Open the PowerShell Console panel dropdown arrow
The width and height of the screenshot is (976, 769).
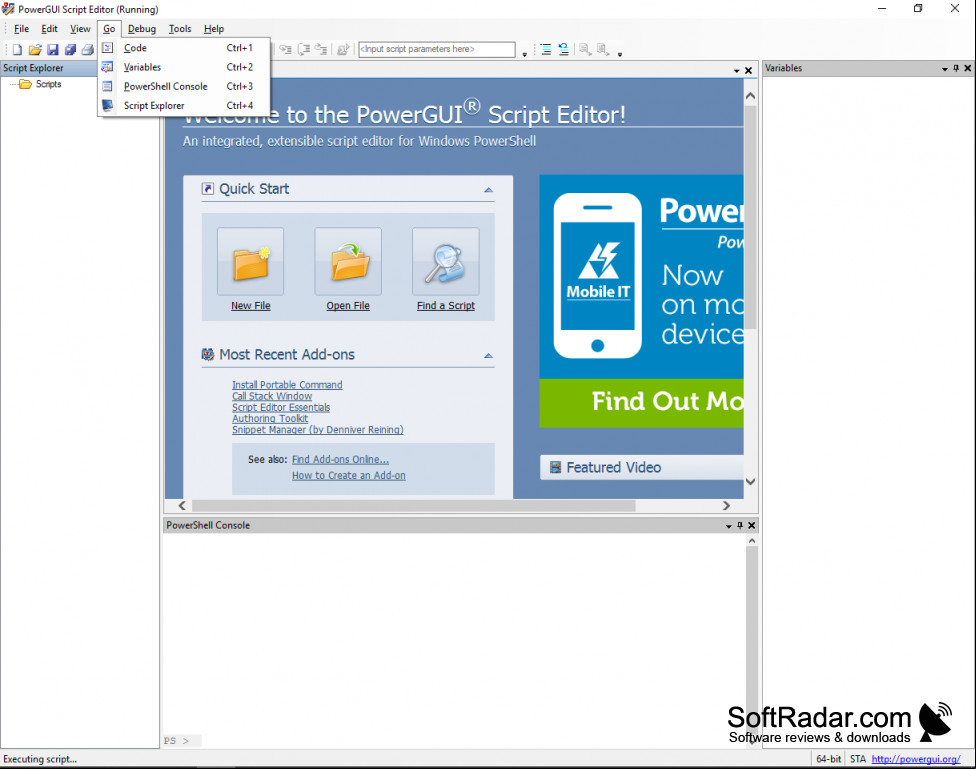coord(729,526)
